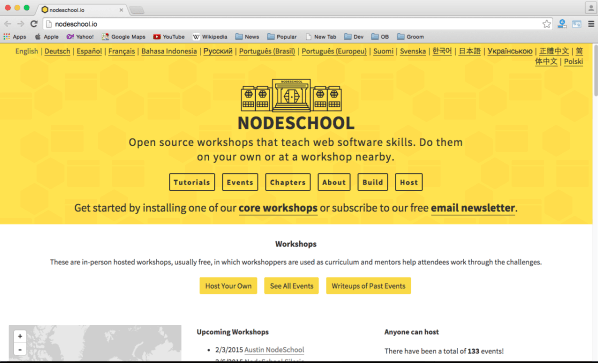The image size is (598, 363).
Task: Close the nodeschool.io tab
Action: [121, 10]
